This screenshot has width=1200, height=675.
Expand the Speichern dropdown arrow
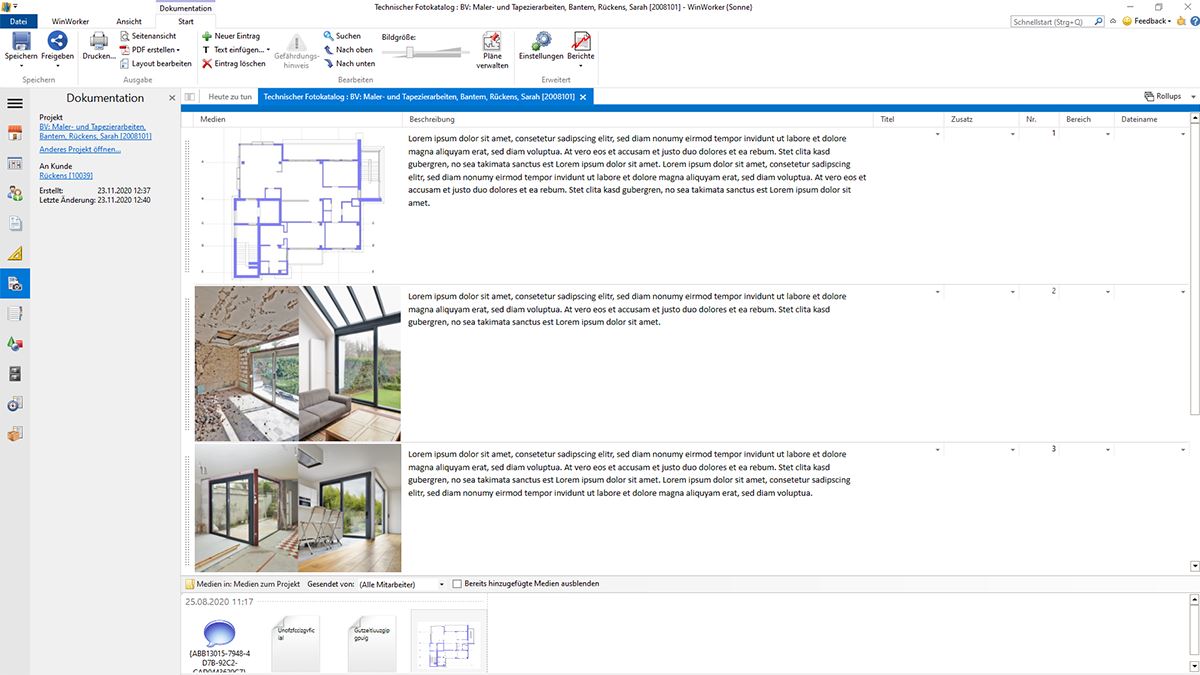pyautogui.click(x=21, y=67)
